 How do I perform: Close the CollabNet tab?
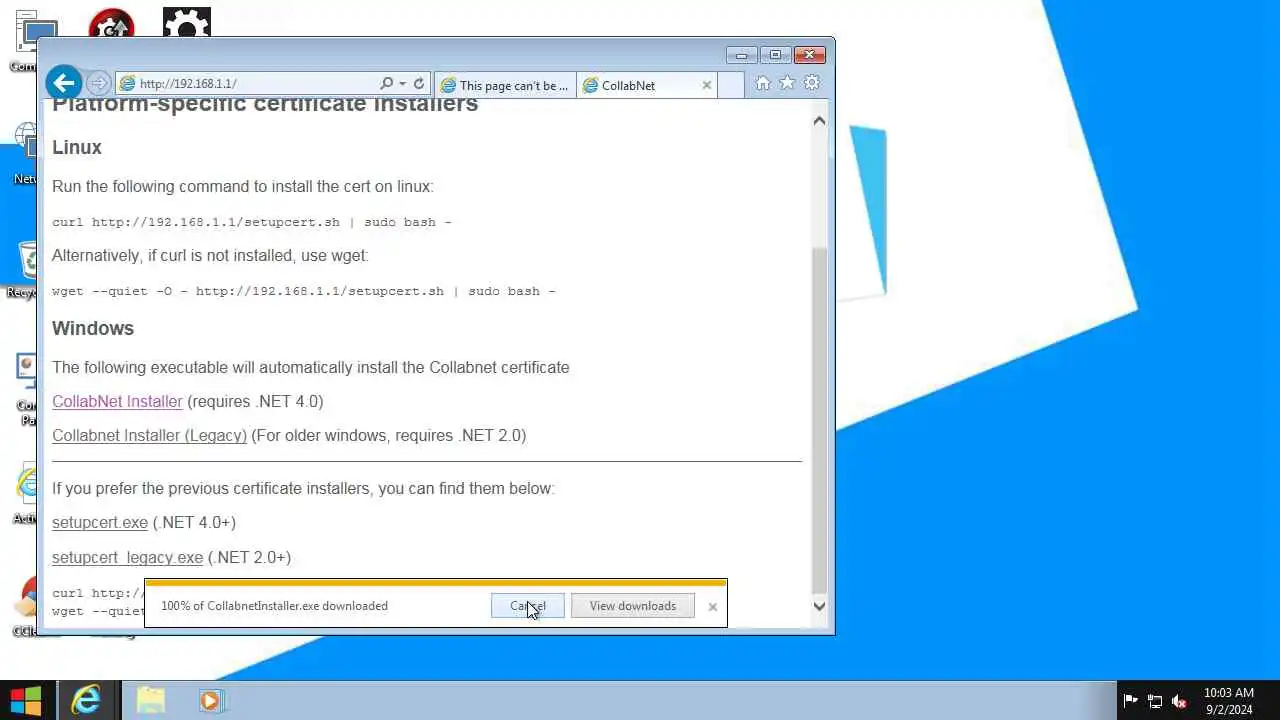(707, 85)
